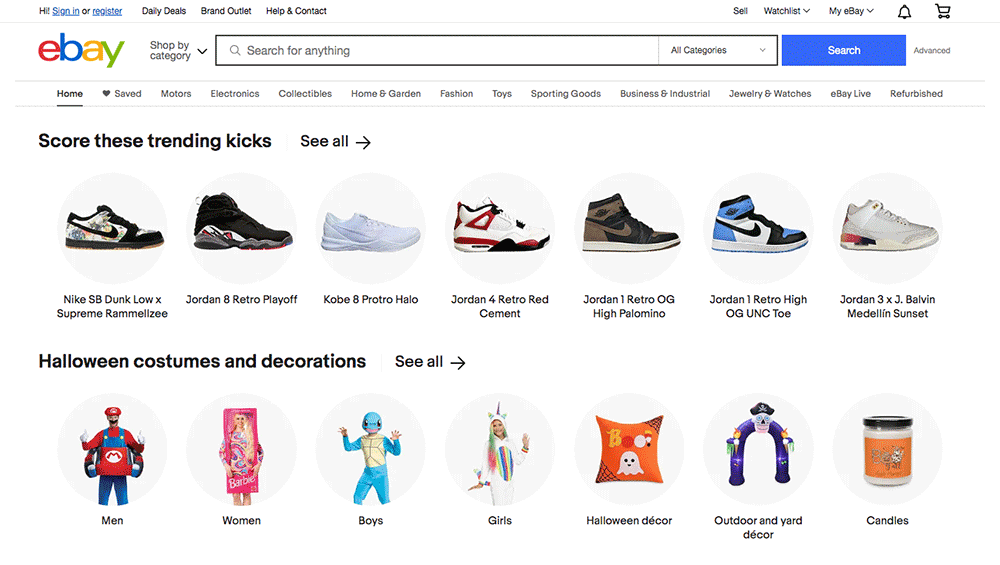Click the notifications bell icon
Viewport: 1000px width, 565px height.
[904, 12]
